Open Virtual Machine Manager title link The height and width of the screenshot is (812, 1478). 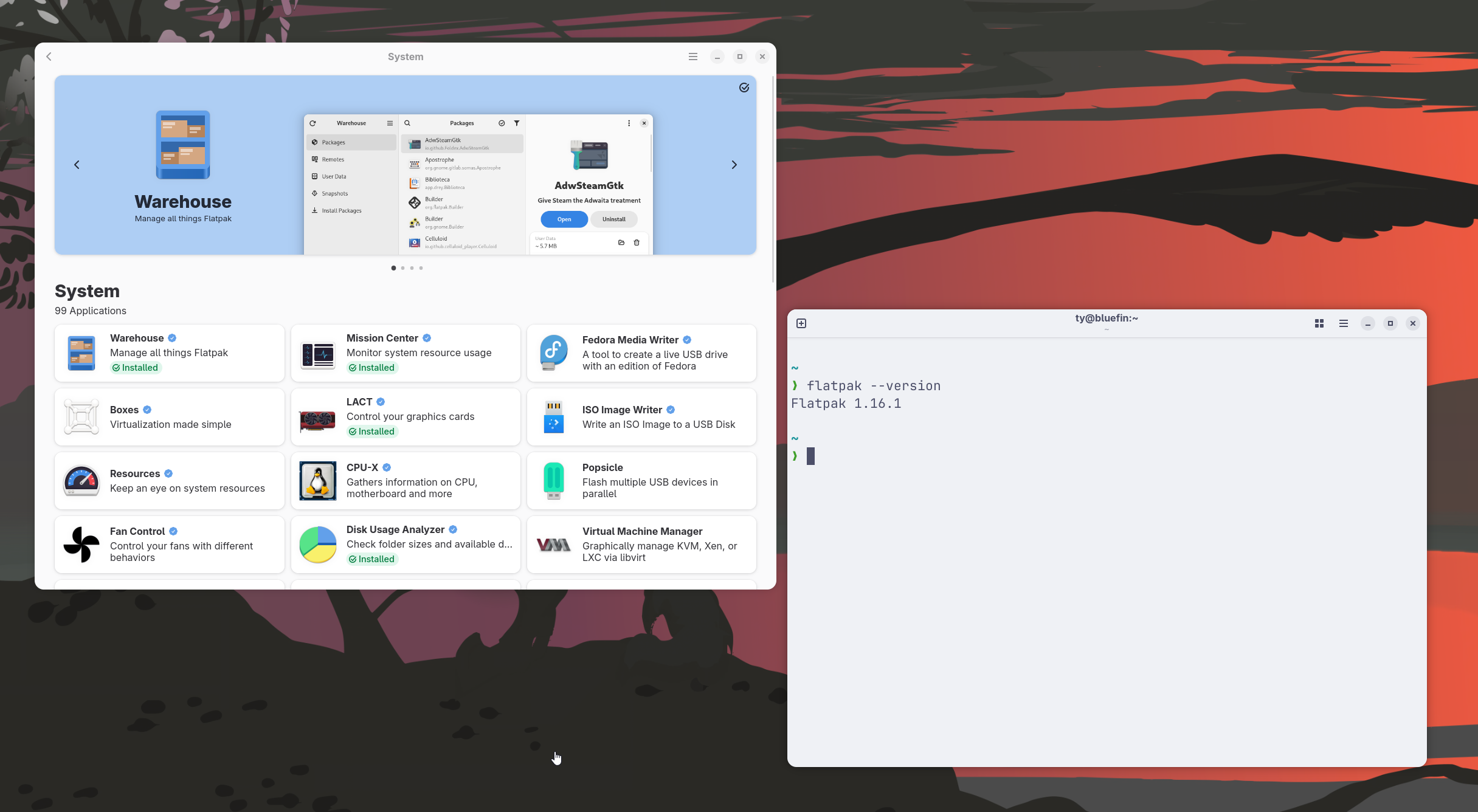[x=643, y=531]
